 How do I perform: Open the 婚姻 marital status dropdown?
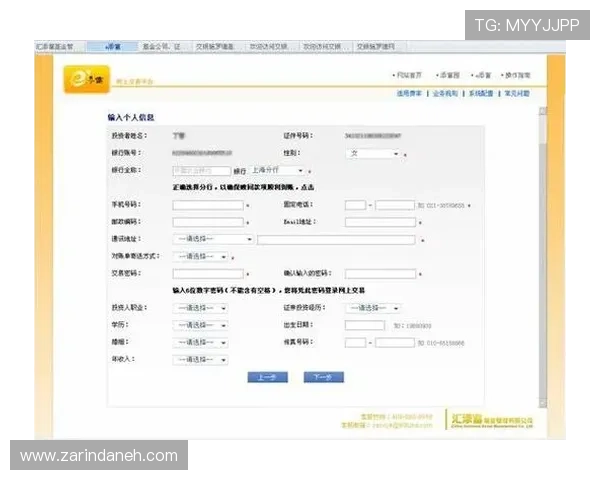pos(200,343)
